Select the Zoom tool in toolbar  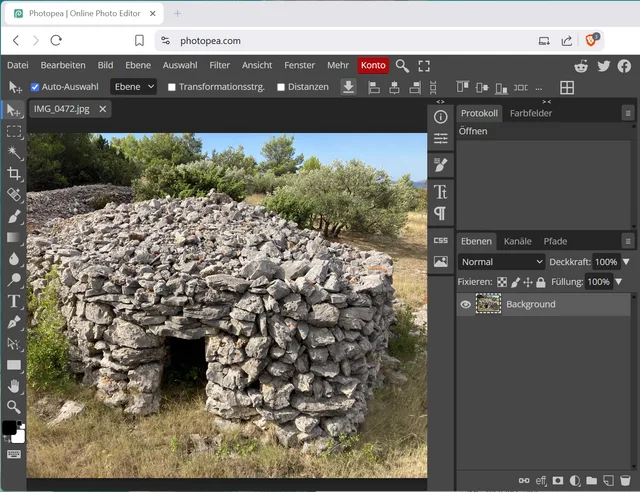tap(14, 407)
